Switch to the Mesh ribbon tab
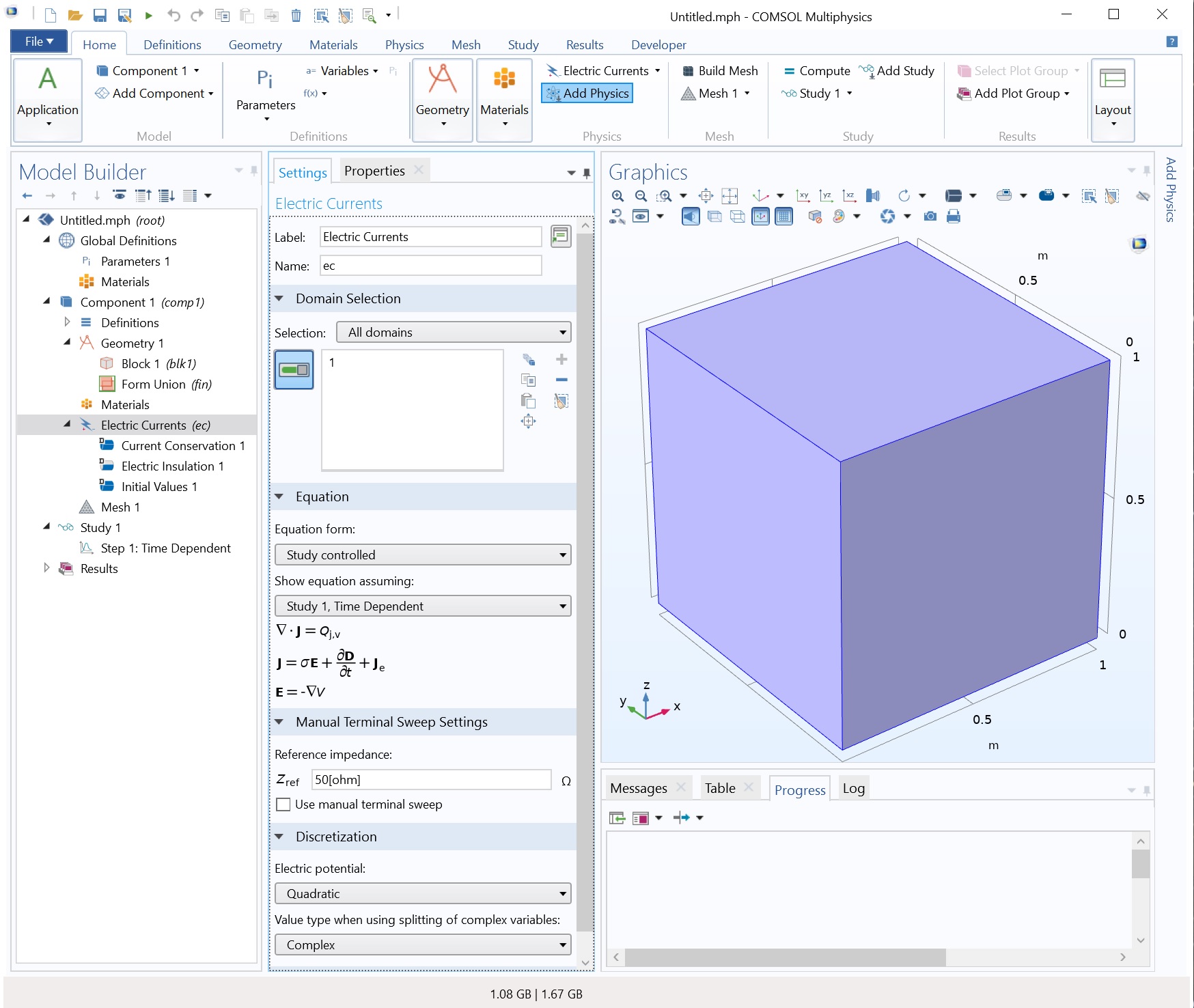Viewport: 1194px width, 1008px height. [x=466, y=45]
